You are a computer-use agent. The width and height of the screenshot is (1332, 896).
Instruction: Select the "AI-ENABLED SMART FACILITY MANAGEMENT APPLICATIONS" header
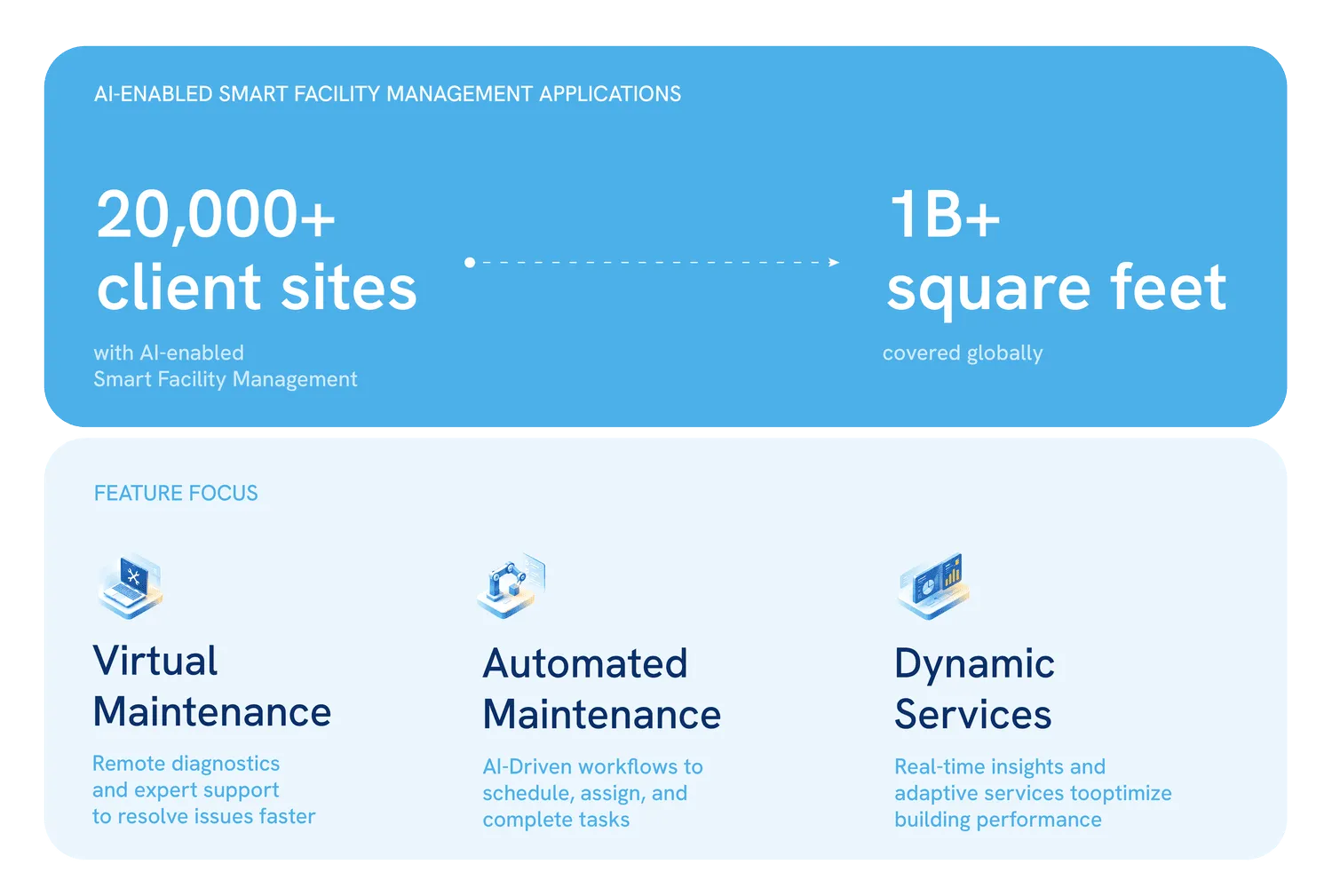click(387, 94)
